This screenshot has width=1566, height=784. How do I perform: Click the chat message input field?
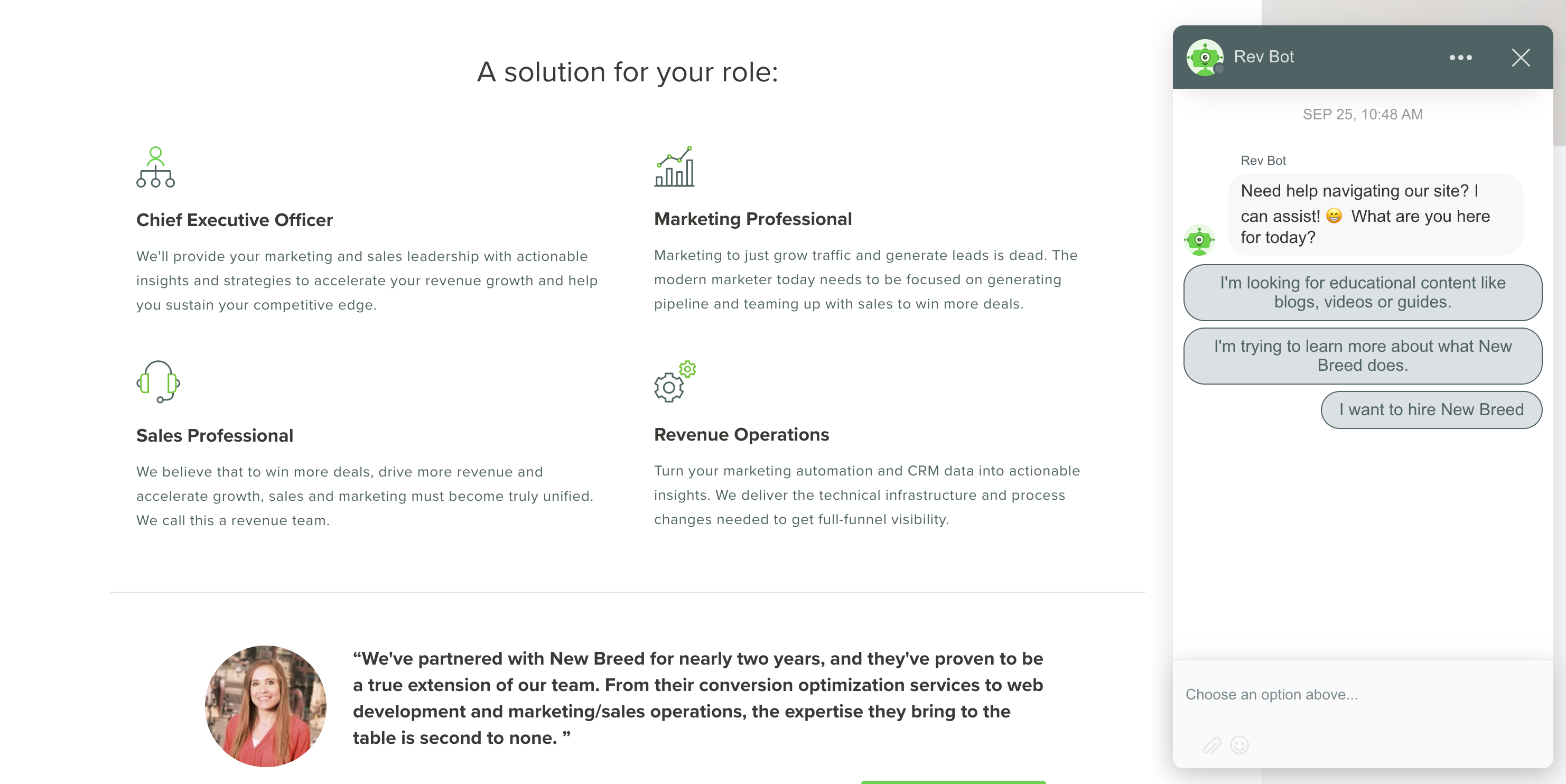(x=1362, y=694)
